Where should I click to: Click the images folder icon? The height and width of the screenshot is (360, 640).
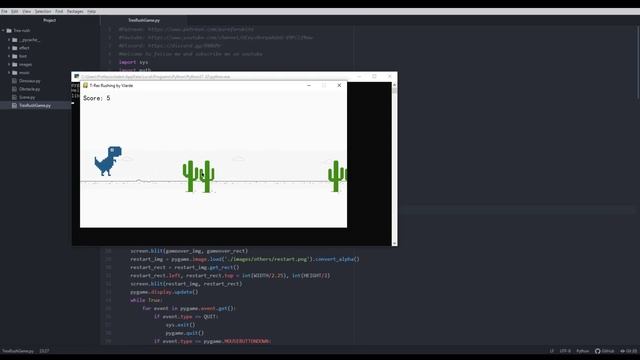pos(15,64)
